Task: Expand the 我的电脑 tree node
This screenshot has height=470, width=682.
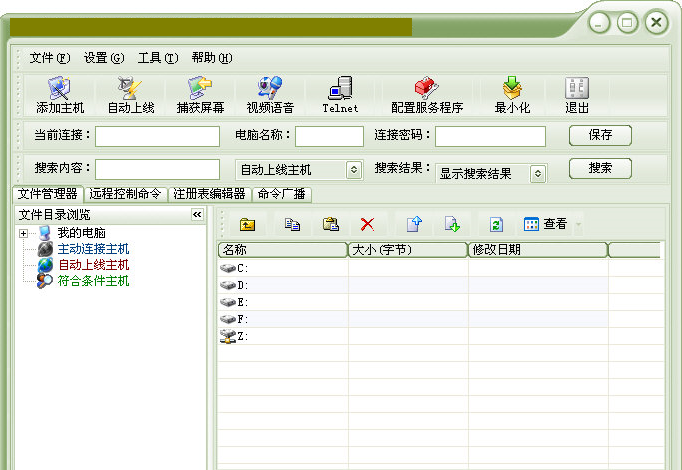Action: 23,234
